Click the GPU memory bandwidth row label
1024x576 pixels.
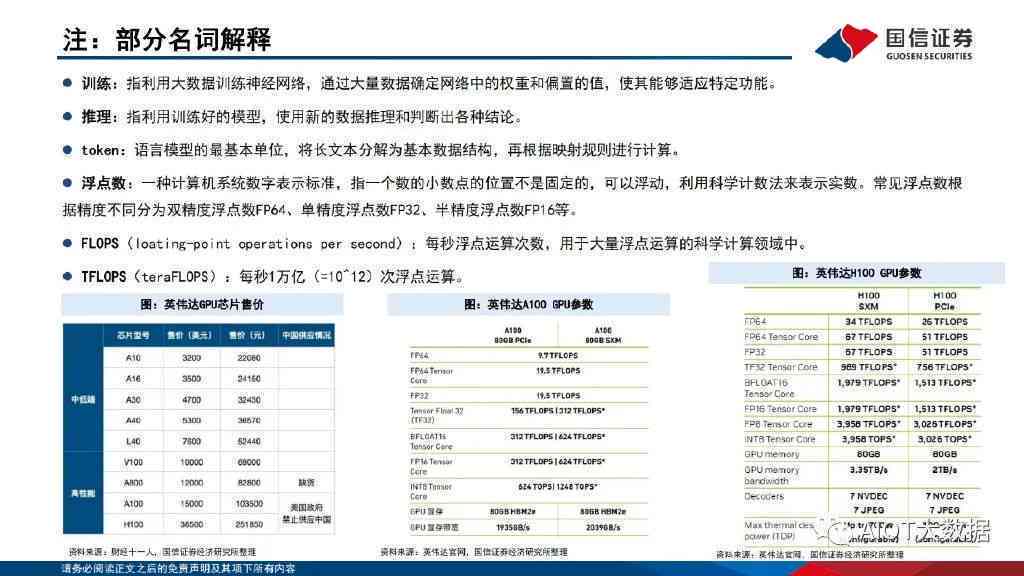pos(771,475)
